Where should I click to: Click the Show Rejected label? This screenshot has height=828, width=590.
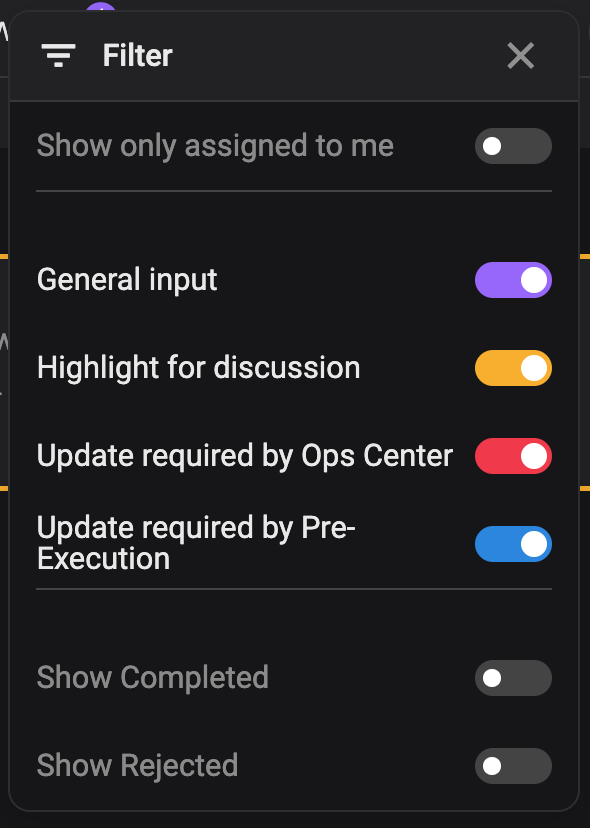pos(137,765)
